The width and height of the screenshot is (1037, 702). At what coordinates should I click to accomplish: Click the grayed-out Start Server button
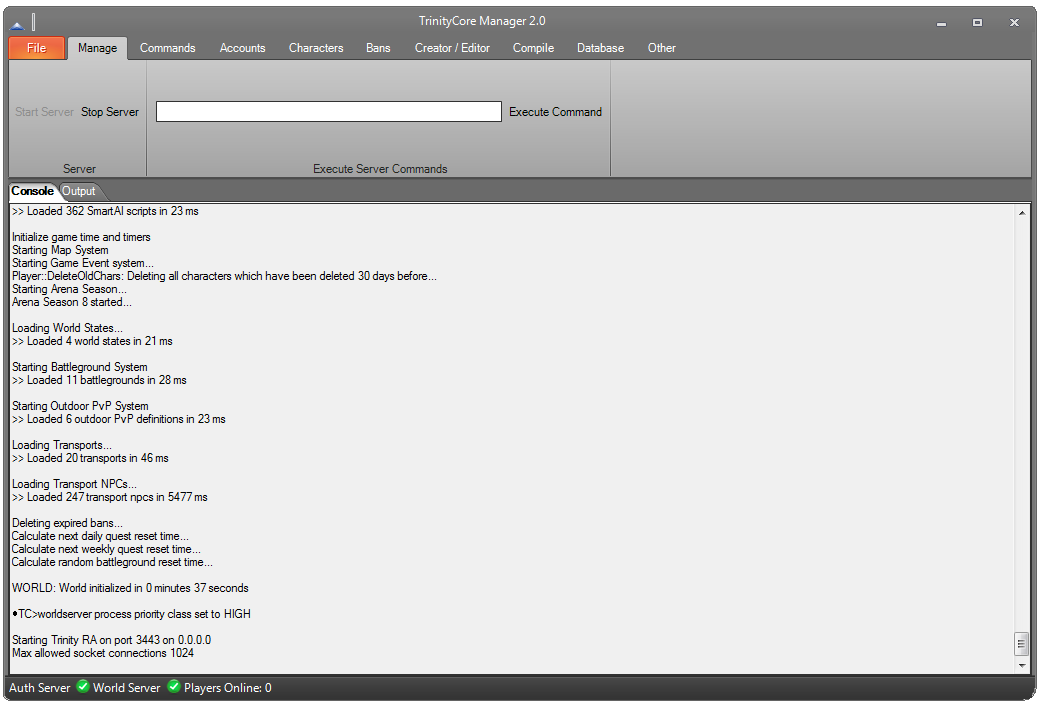pos(44,112)
